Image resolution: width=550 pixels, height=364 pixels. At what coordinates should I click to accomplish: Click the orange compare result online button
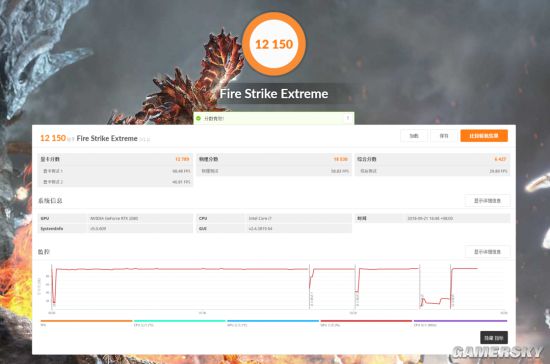pyautogui.click(x=484, y=136)
